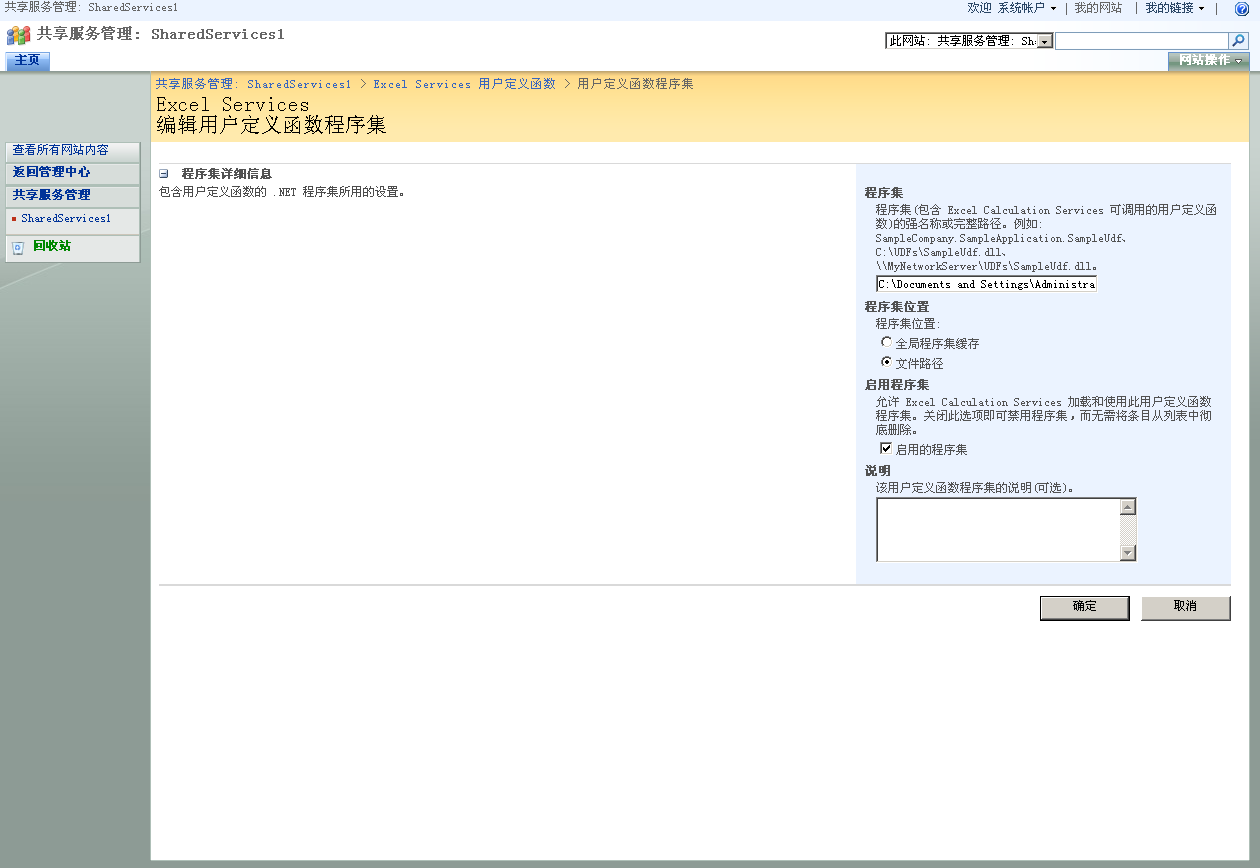Screen dimensions: 1260x868
Task: Switch to the 主页 tab
Action: point(28,61)
